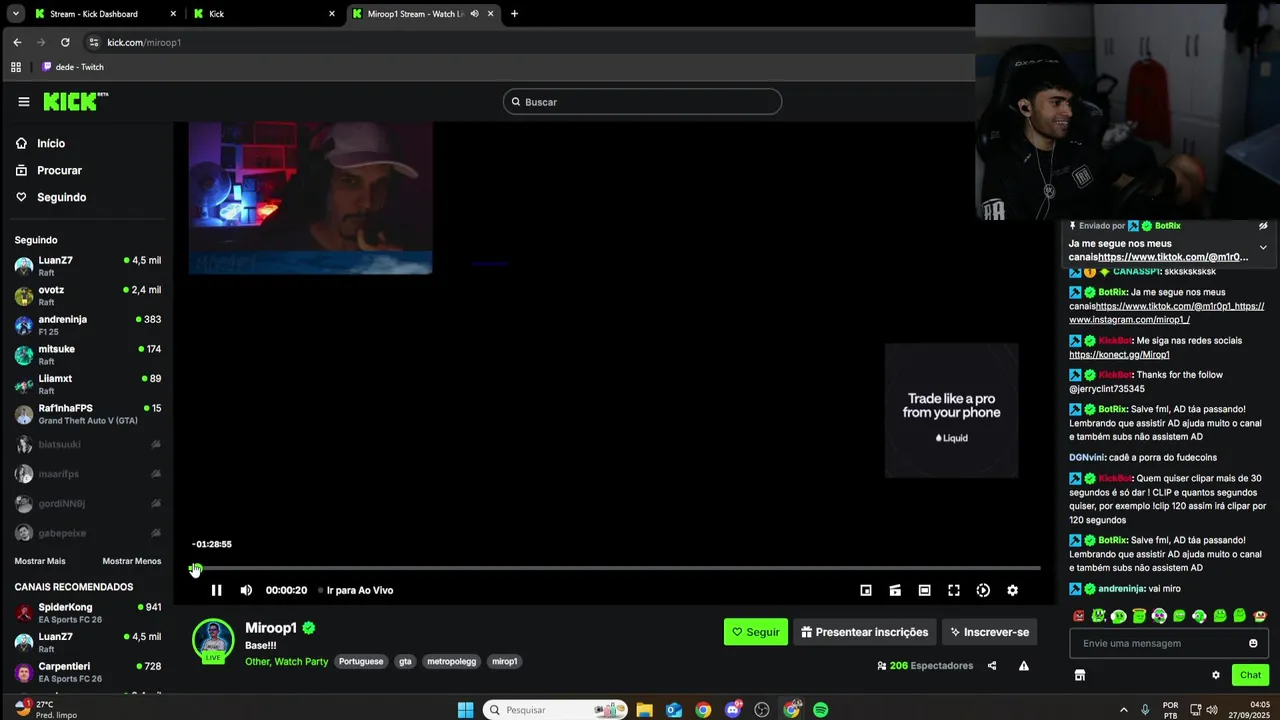The width and height of the screenshot is (1280, 720).
Task: Open the emoji picker in message box
Action: pos(1253,643)
